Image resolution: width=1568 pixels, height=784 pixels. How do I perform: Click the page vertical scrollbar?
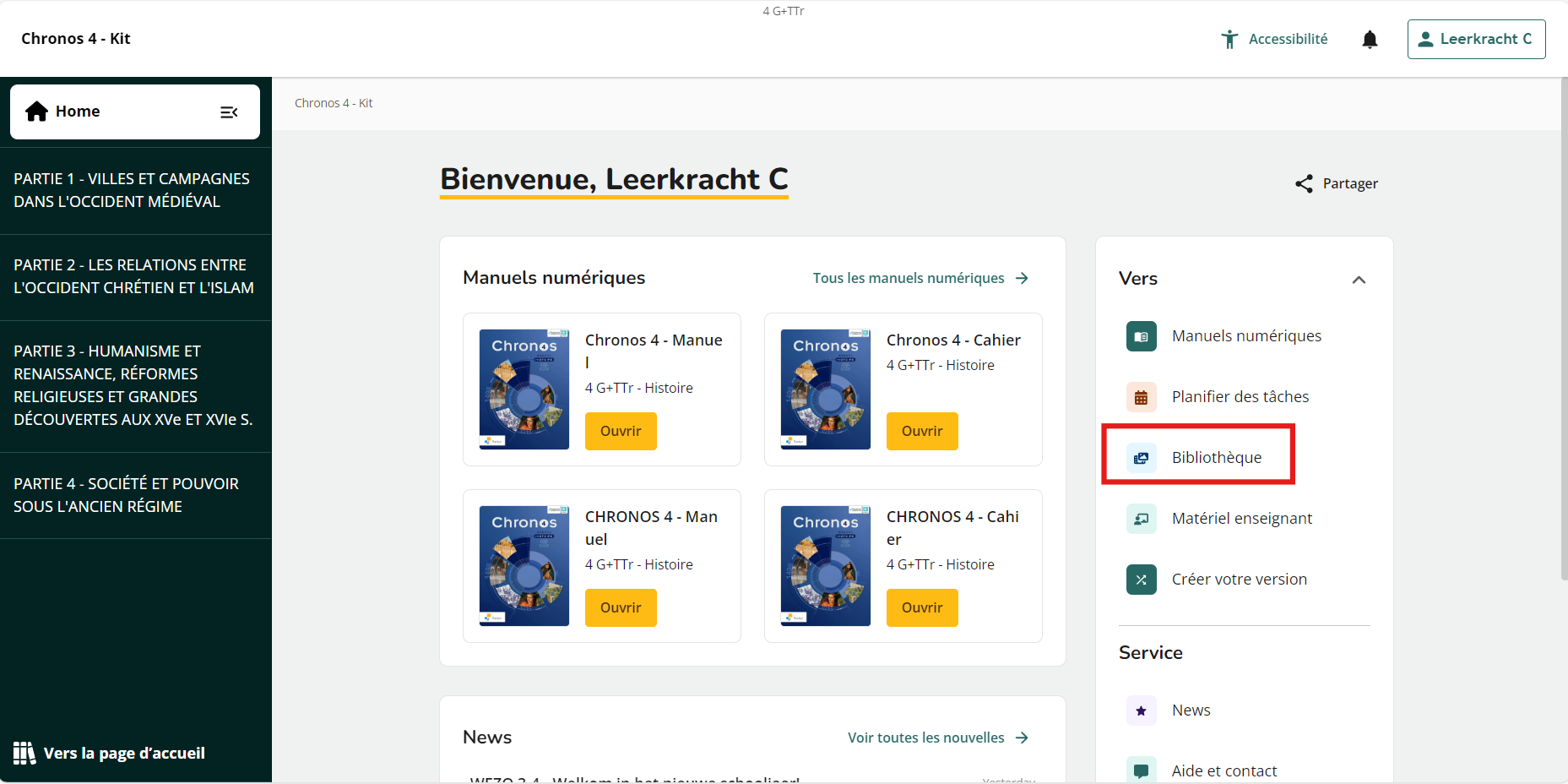click(x=1564, y=329)
